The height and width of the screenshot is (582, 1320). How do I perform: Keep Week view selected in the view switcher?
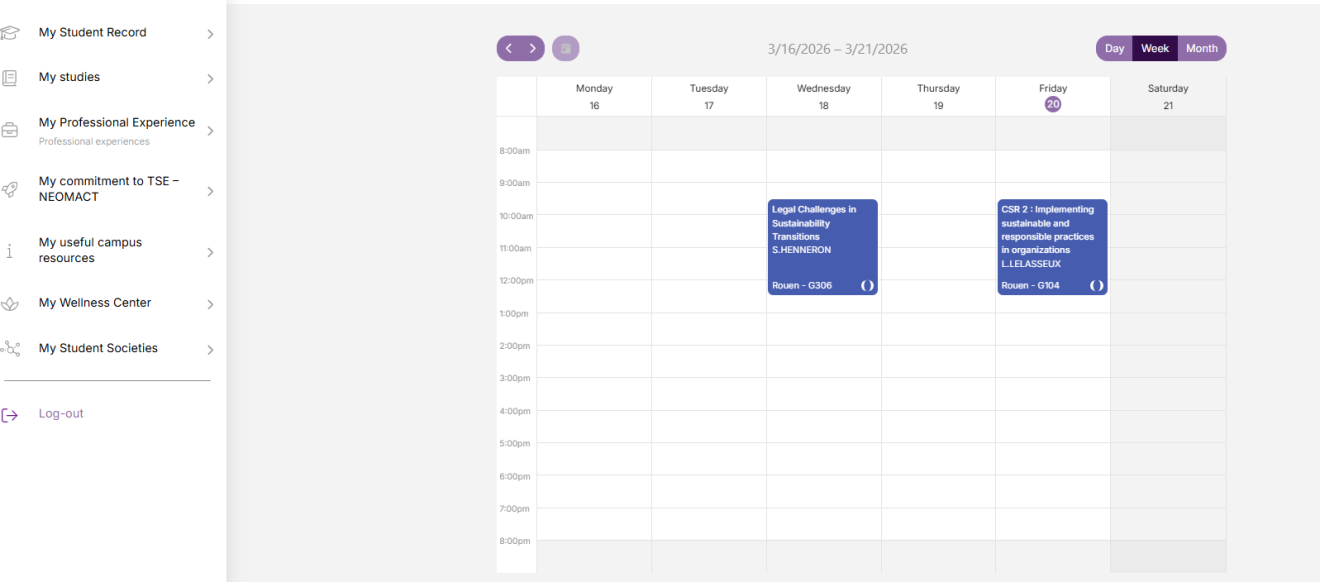coord(1155,48)
